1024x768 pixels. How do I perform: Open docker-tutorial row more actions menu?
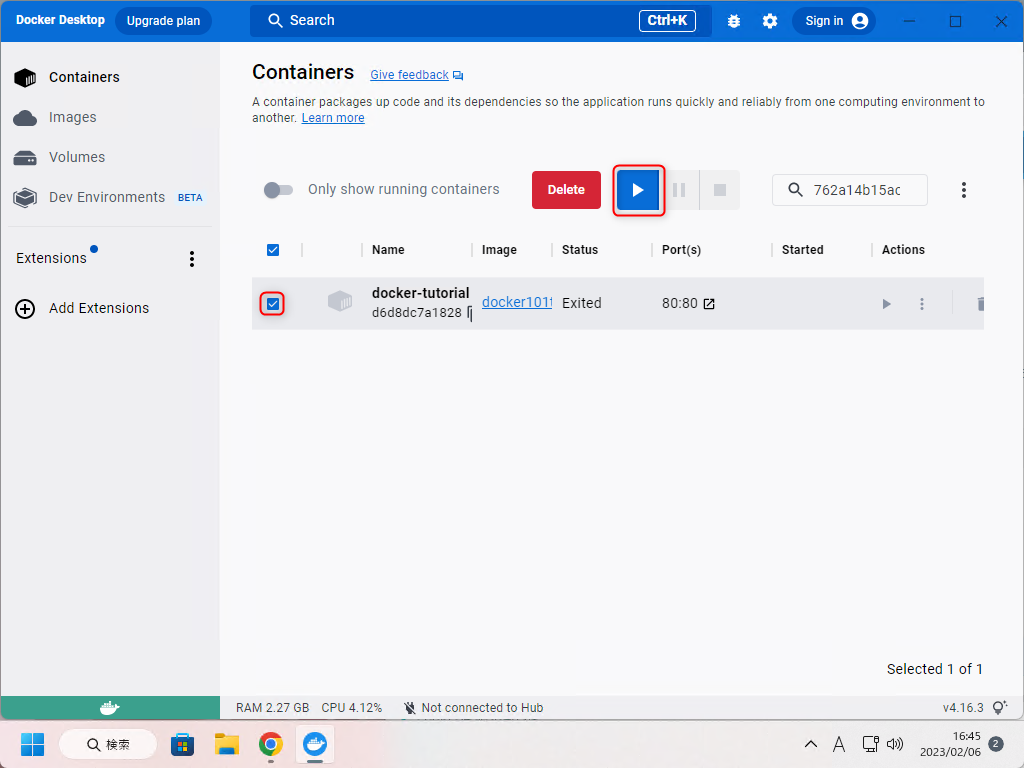pos(921,304)
